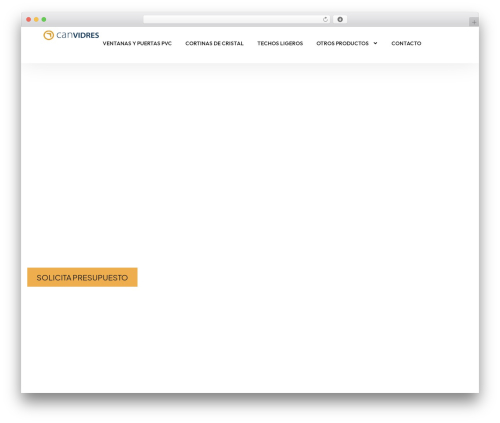Go to Cortinas de Cristal
This screenshot has width=500, height=423.
(214, 43)
